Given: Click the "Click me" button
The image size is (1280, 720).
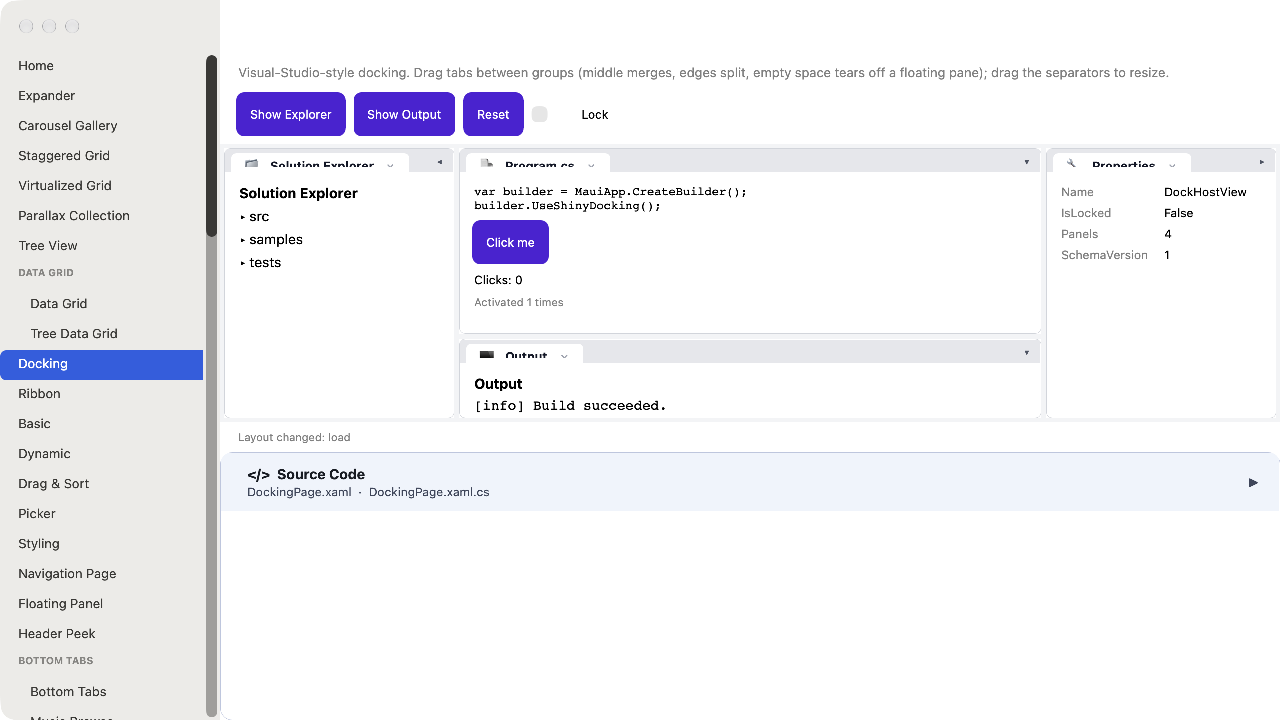Looking at the screenshot, I should 510,242.
